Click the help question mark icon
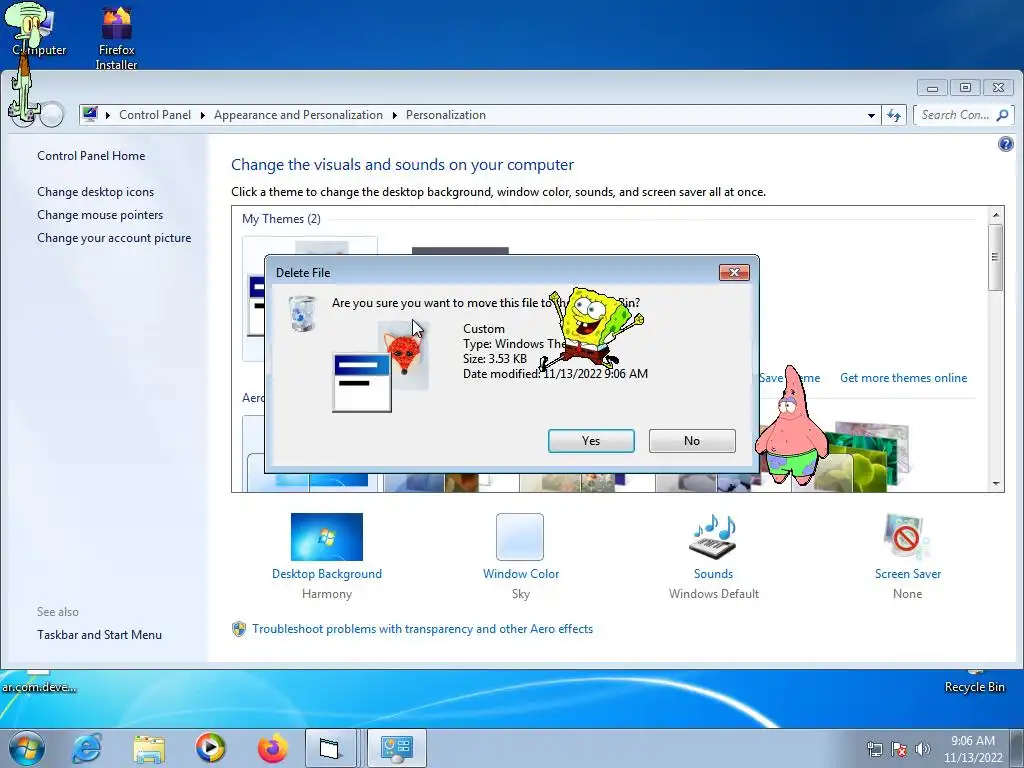This screenshot has height=768, width=1024. coord(1006,144)
